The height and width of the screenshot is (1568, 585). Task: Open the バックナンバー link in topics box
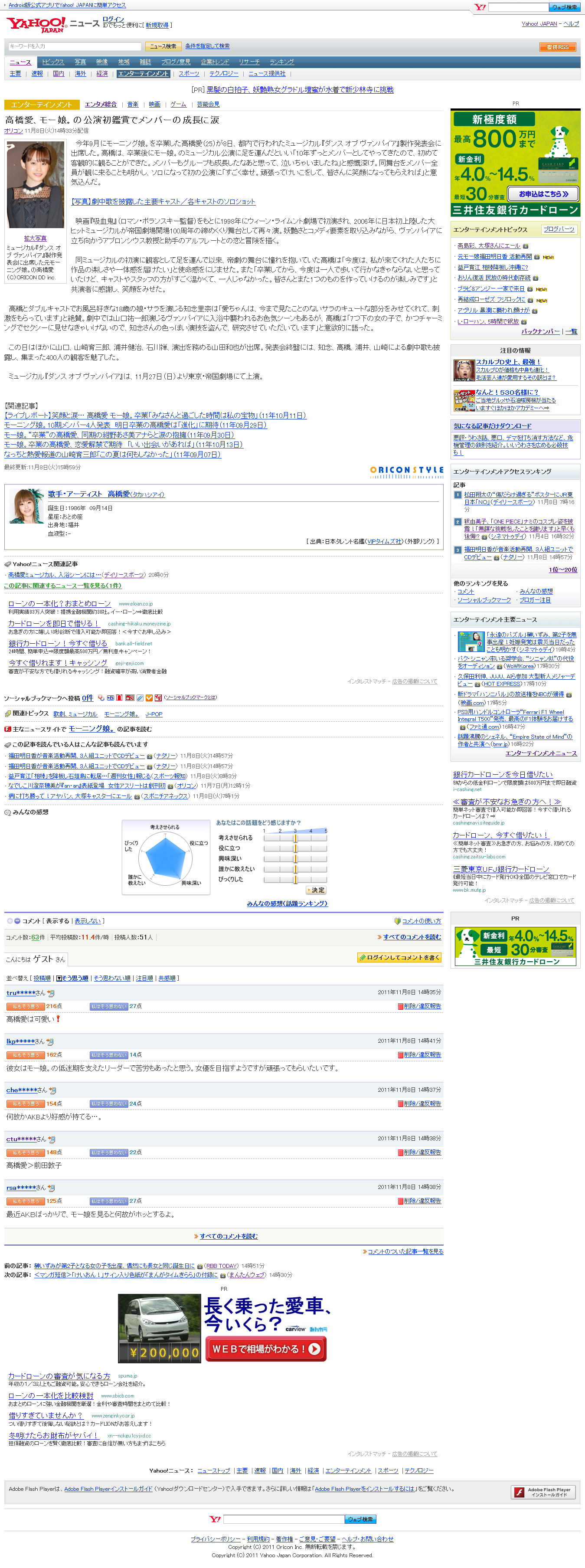pos(541,332)
